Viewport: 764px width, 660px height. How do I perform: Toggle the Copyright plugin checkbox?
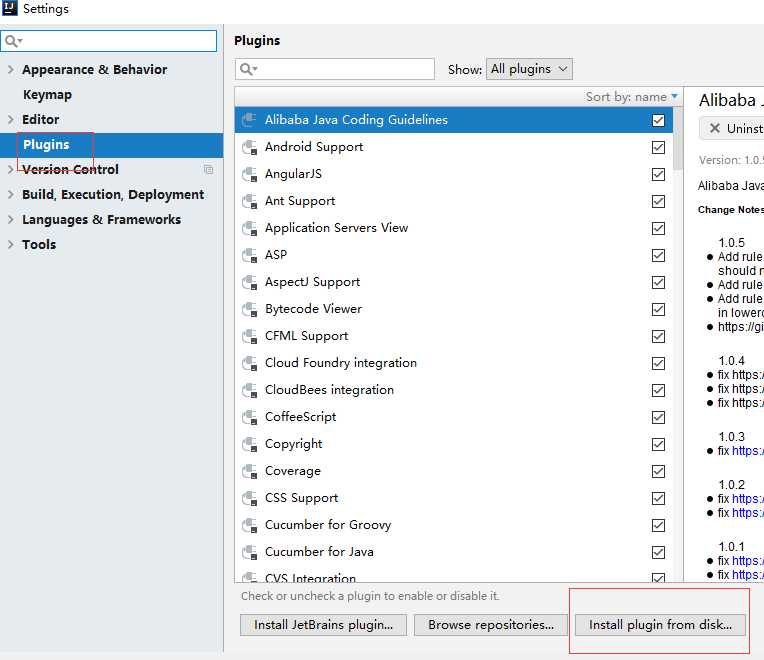coord(658,444)
